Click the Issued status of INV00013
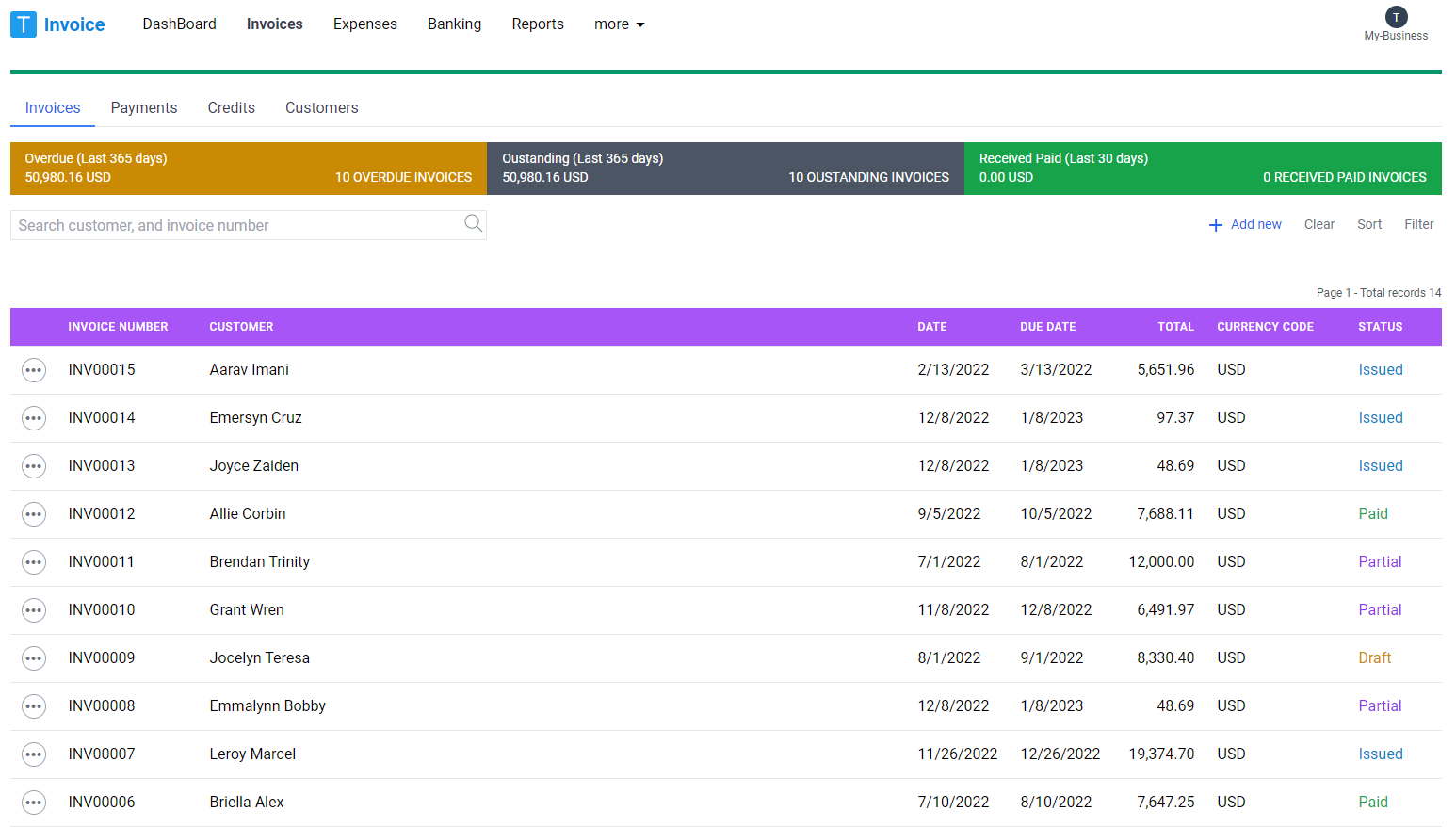The width and height of the screenshot is (1456, 827). point(1380,466)
